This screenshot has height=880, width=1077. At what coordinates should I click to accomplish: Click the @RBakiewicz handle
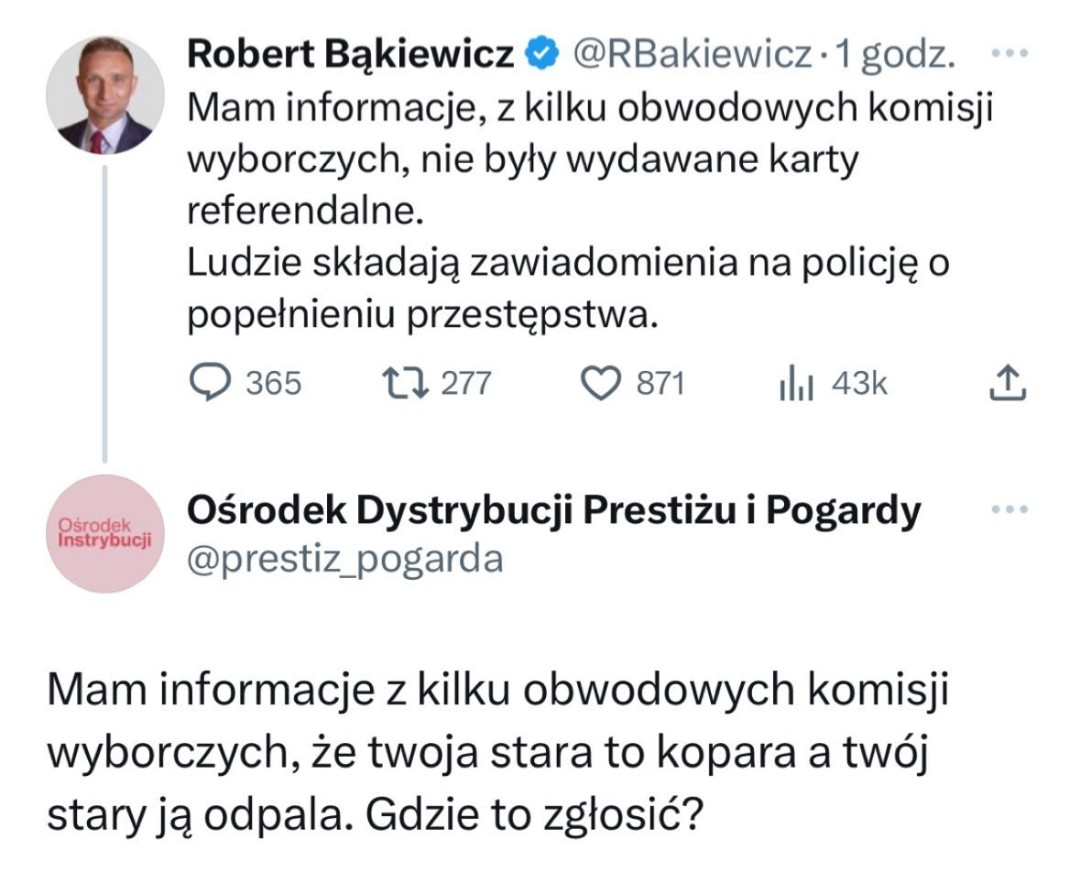(x=692, y=57)
